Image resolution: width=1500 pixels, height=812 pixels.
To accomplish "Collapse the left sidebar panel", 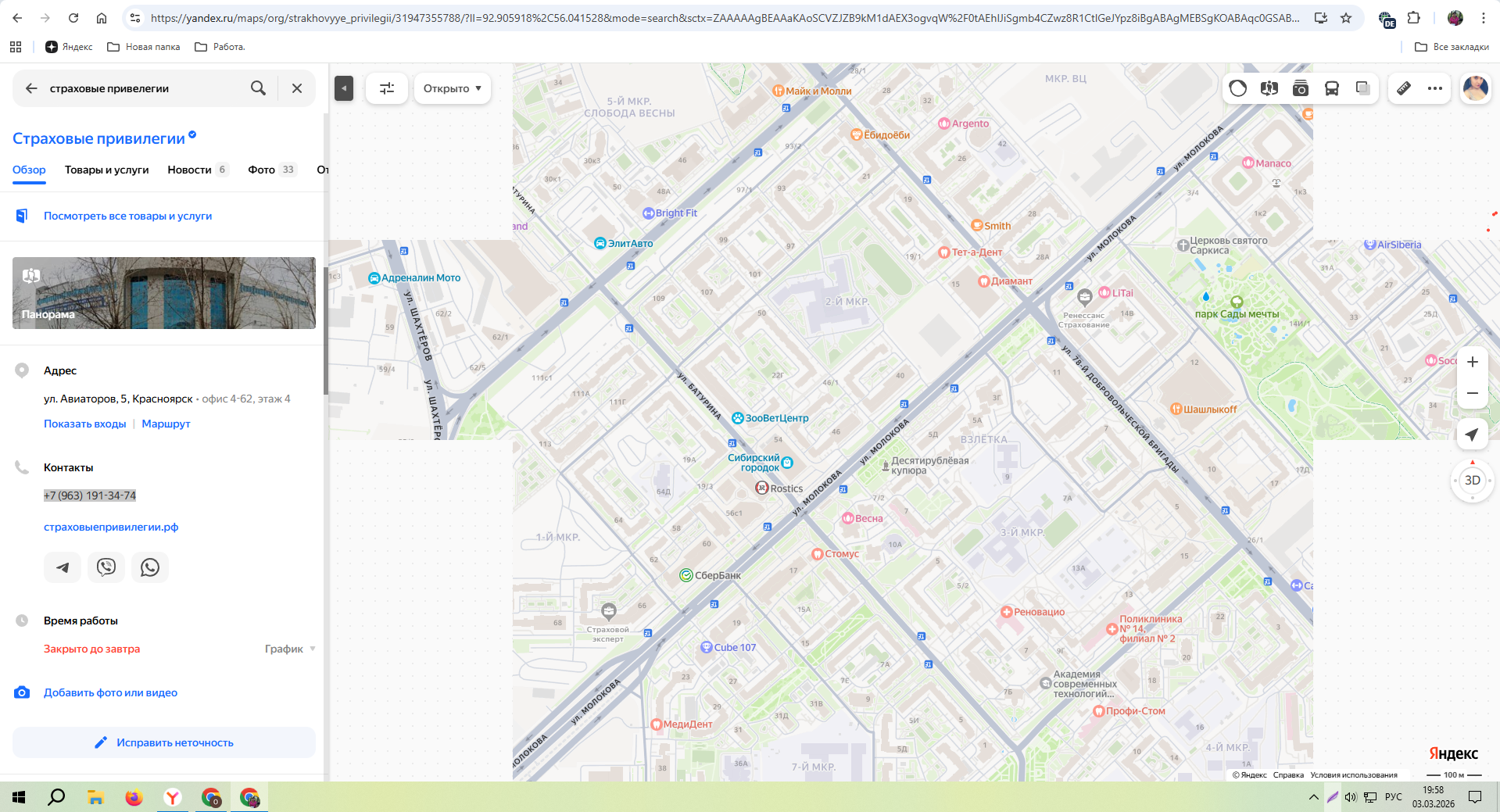I will coord(344,88).
